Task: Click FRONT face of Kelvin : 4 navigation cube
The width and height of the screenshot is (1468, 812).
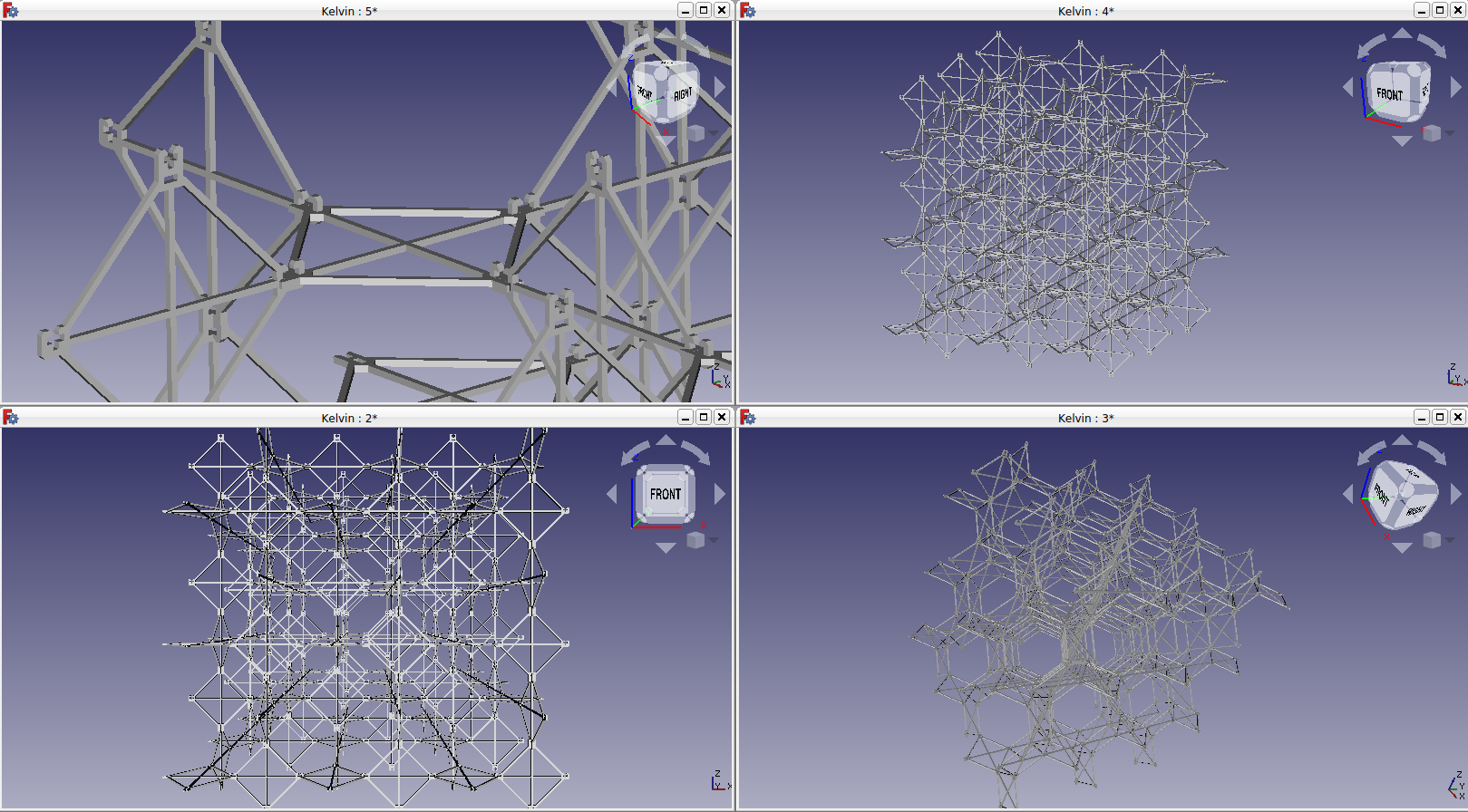Action: click(x=1391, y=93)
